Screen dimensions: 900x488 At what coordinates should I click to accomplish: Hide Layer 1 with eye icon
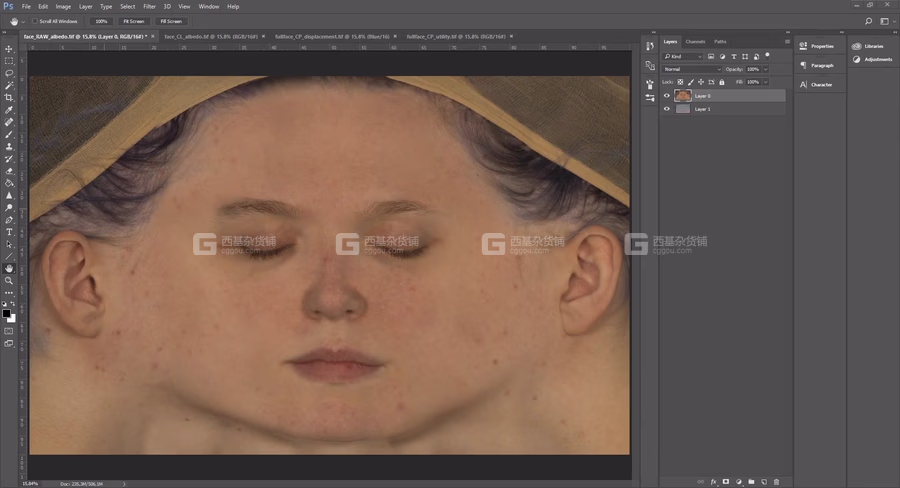[666, 109]
